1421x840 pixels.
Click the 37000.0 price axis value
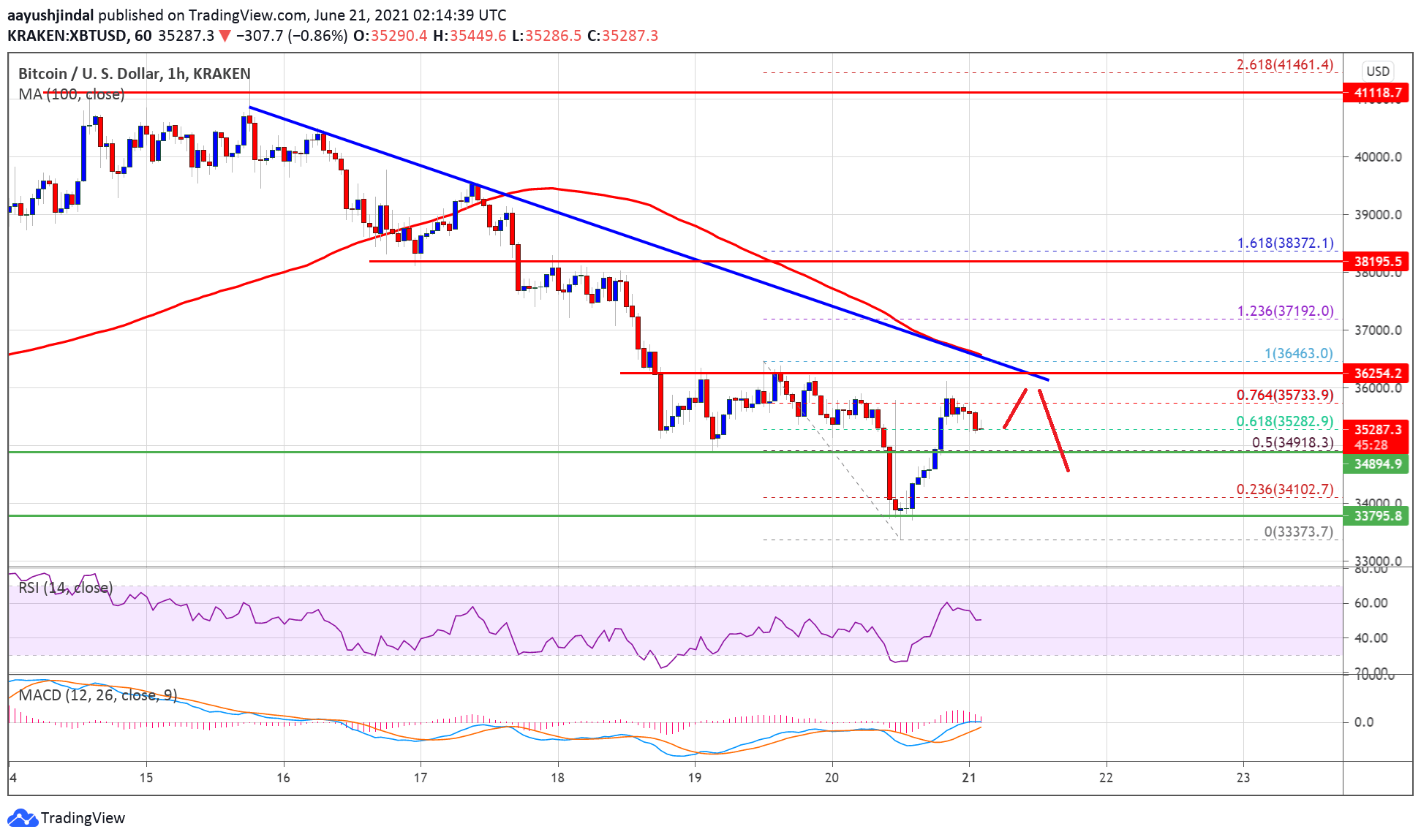point(1378,330)
